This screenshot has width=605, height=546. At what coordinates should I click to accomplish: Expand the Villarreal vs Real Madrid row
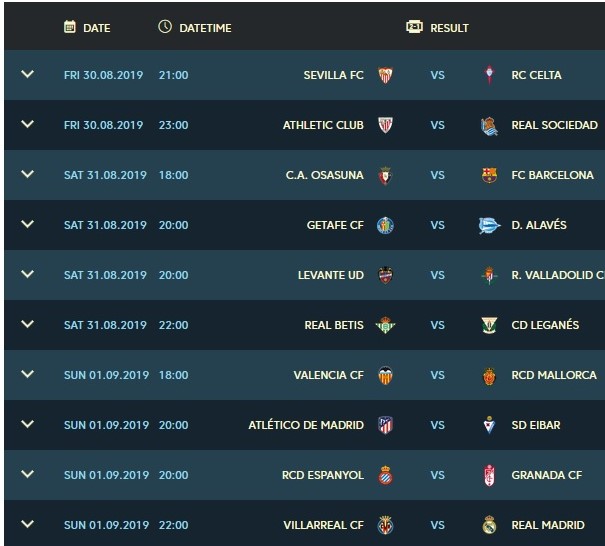point(28,524)
